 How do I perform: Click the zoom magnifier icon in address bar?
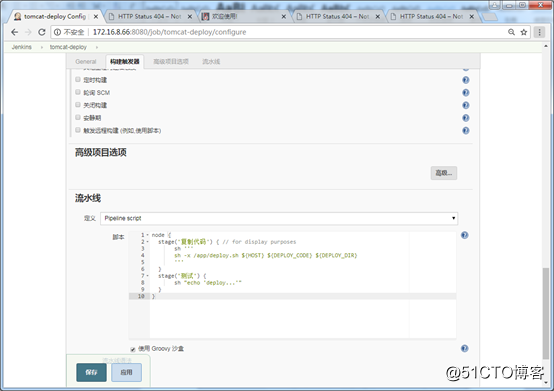(x=511, y=32)
